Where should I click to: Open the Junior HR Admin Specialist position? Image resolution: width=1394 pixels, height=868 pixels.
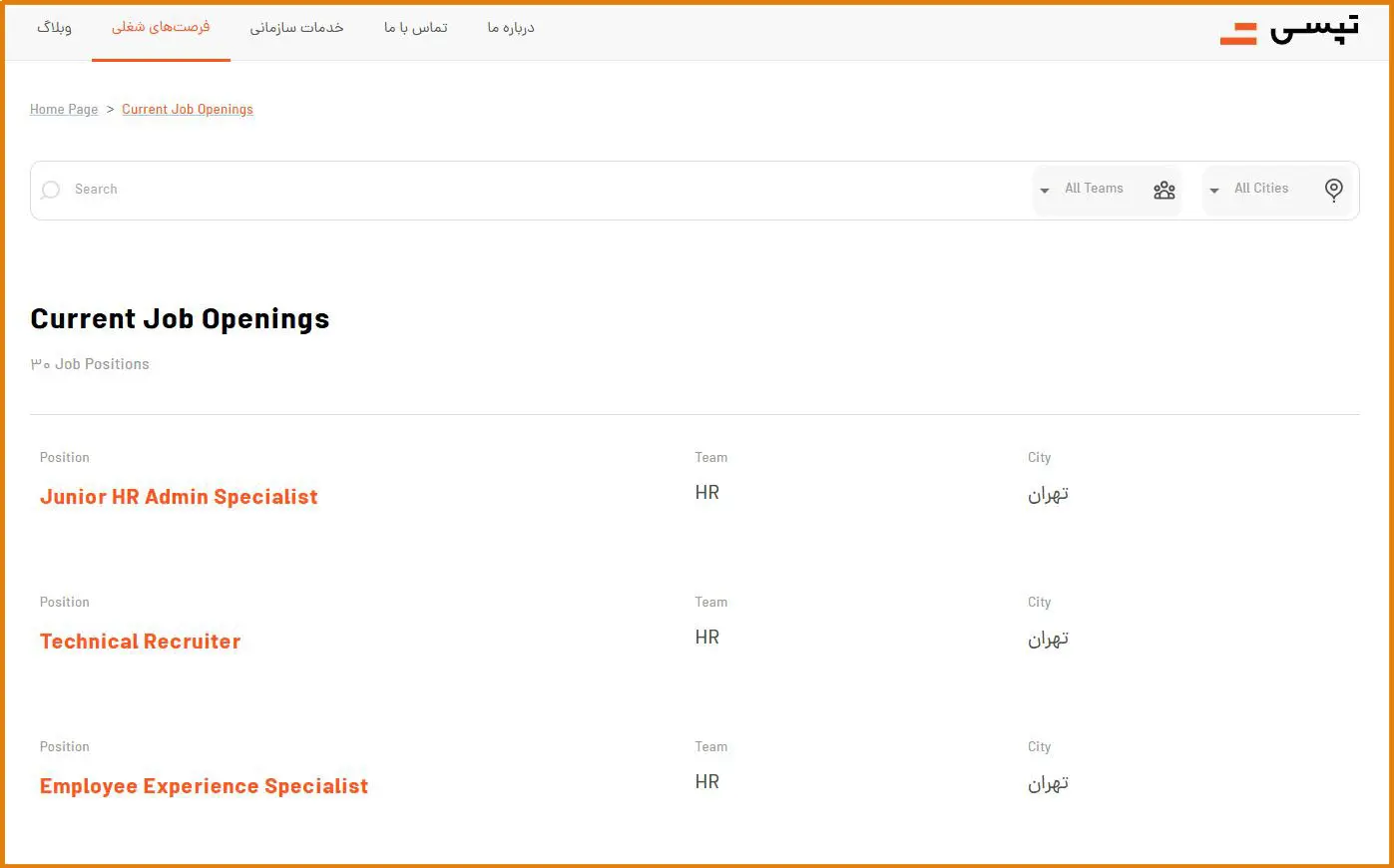coord(179,497)
